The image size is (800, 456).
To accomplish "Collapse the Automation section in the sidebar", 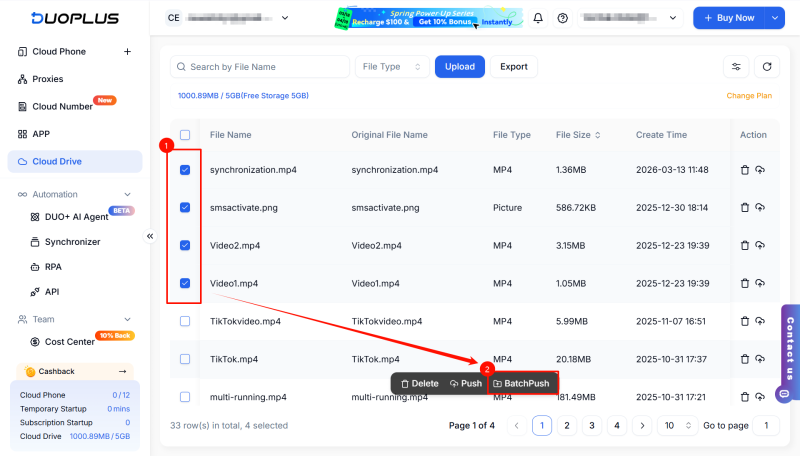I will click(x=127, y=194).
